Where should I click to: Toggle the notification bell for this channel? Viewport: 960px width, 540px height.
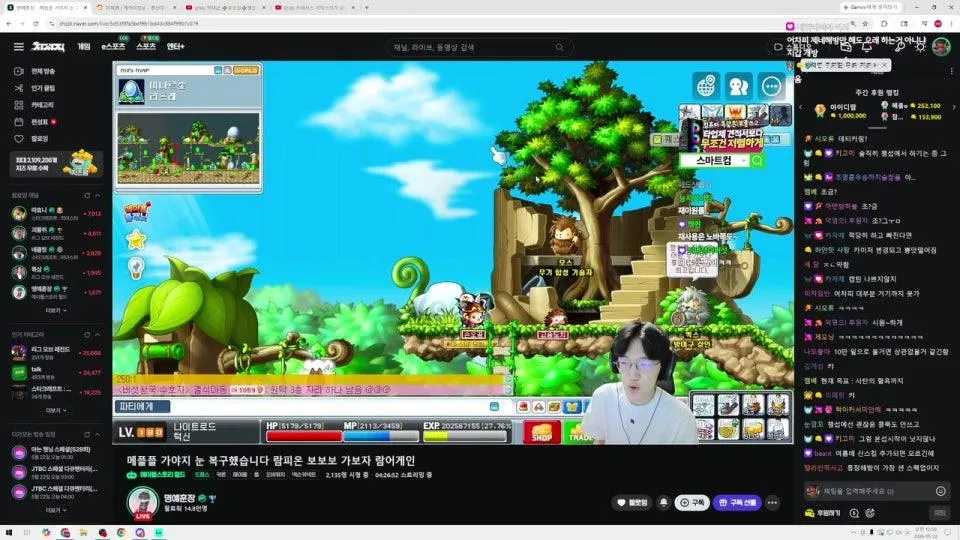[x=664, y=503]
